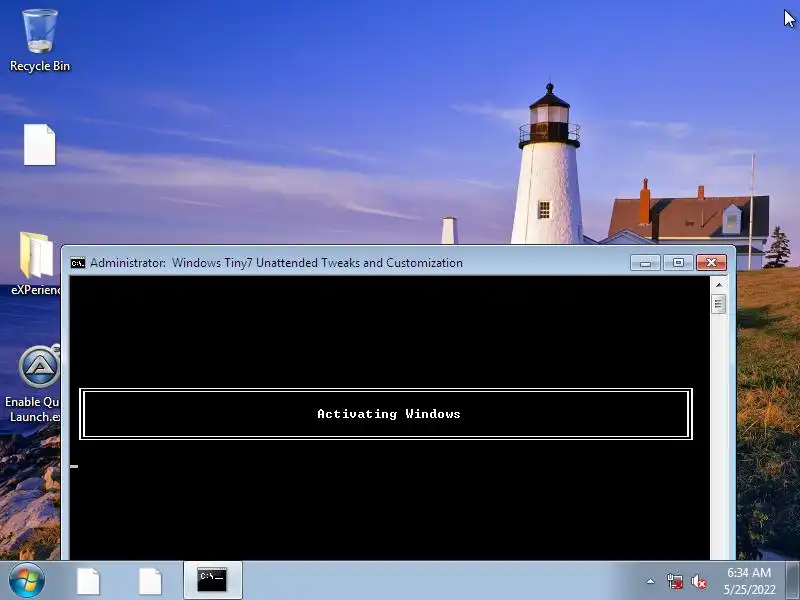Open the network status tray icon
The height and width of the screenshot is (600, 800).
pyautogui.click(x=675, y=581)
